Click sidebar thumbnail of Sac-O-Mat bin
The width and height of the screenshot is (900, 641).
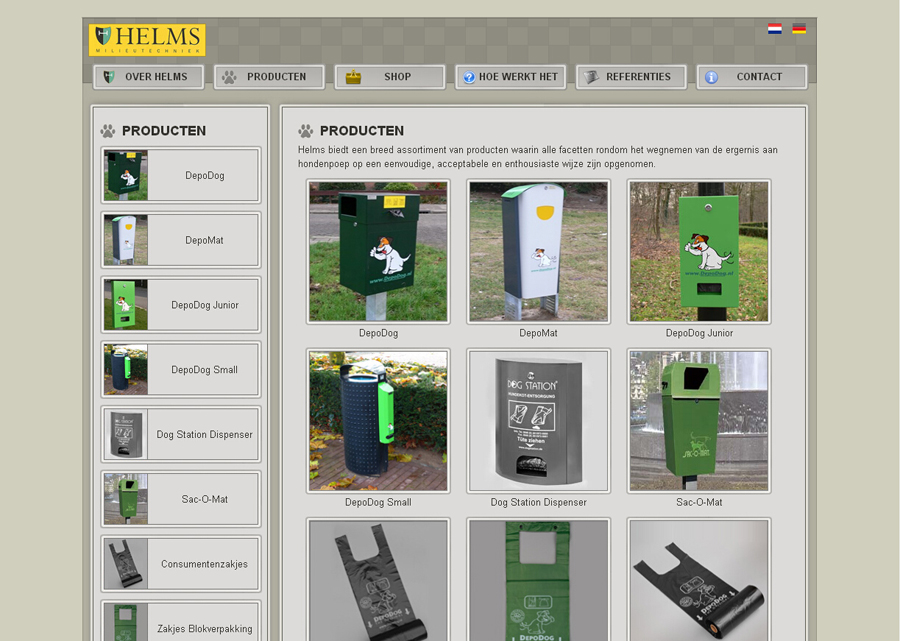pyautogui.click(x=126, y=499)
